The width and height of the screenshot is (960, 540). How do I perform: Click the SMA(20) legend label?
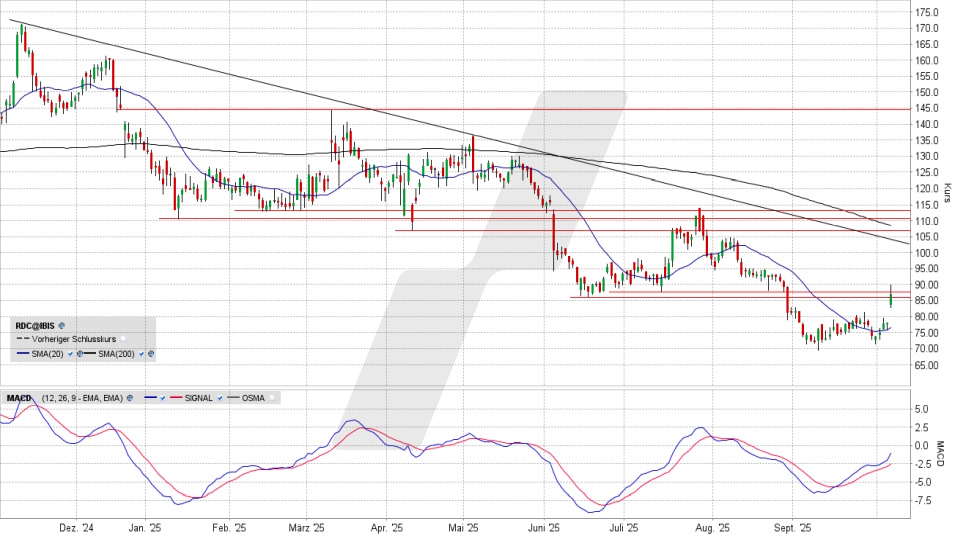tap(47, 354)
